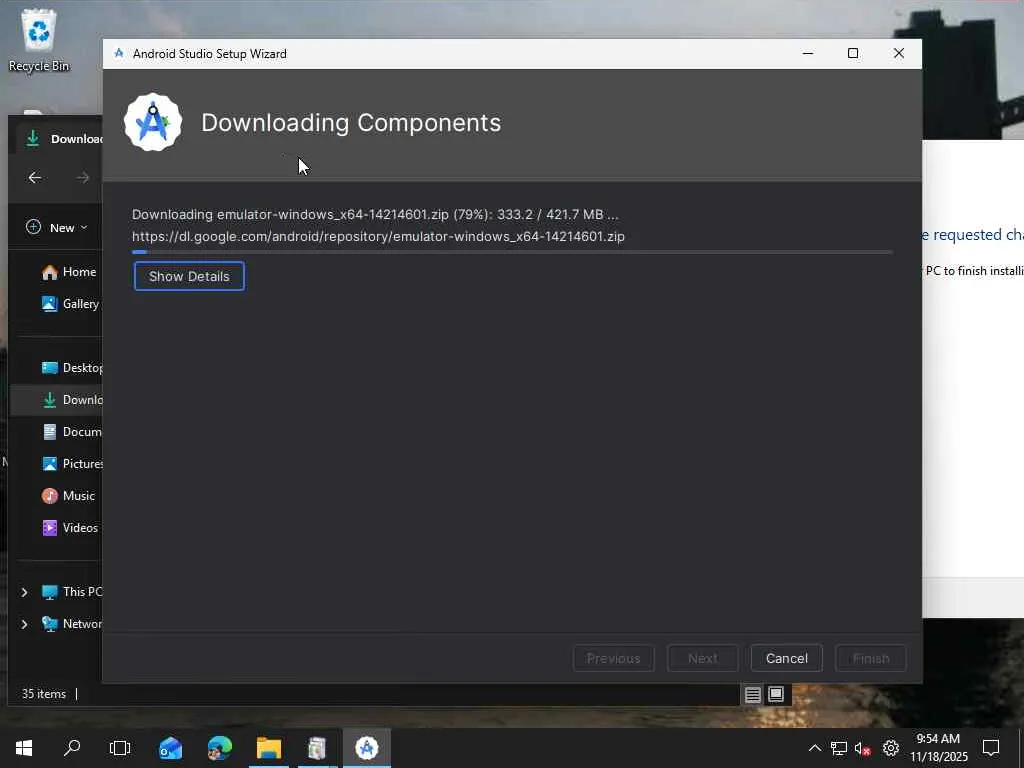Open Outlook from the taskbar
This screenshot has width=1024, height=768.
point(170,748)
